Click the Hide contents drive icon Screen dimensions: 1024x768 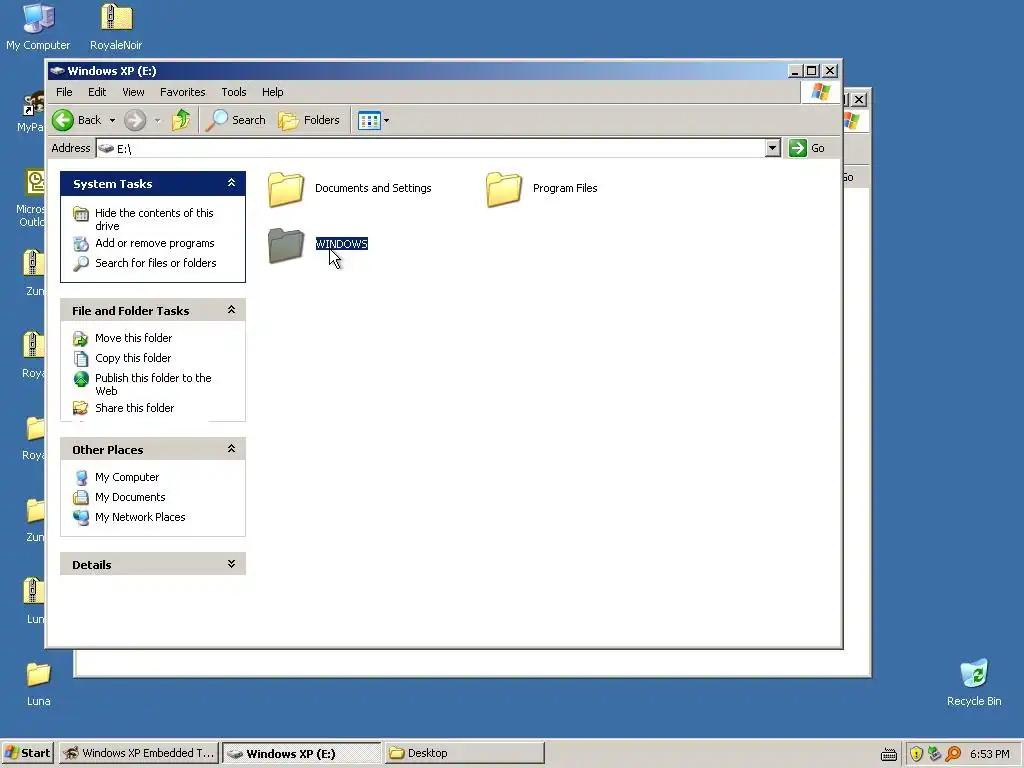click(x=81, y=214)
